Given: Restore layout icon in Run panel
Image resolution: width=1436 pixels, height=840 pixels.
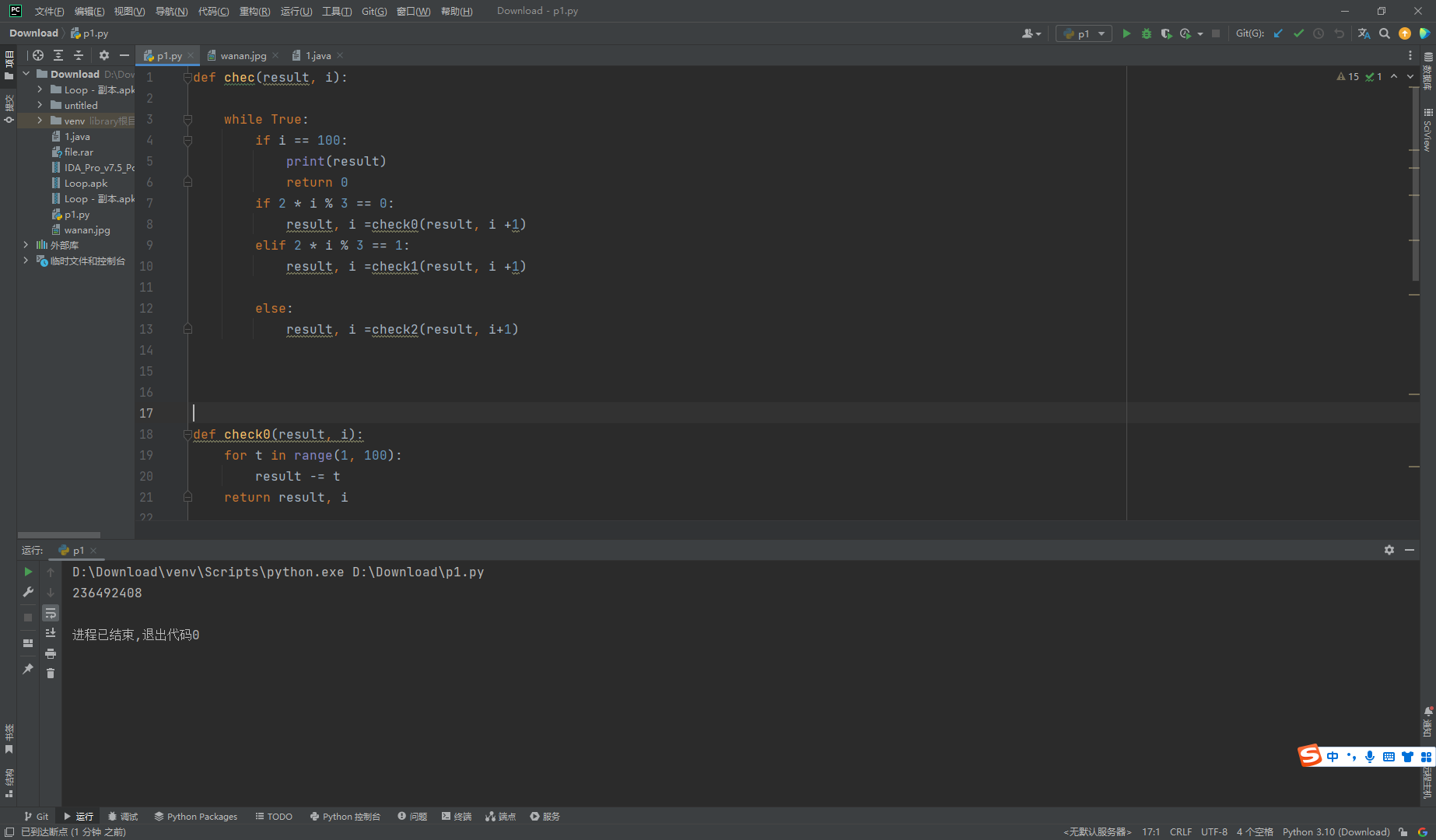Looking at the screenshot, I should point(28,643).
